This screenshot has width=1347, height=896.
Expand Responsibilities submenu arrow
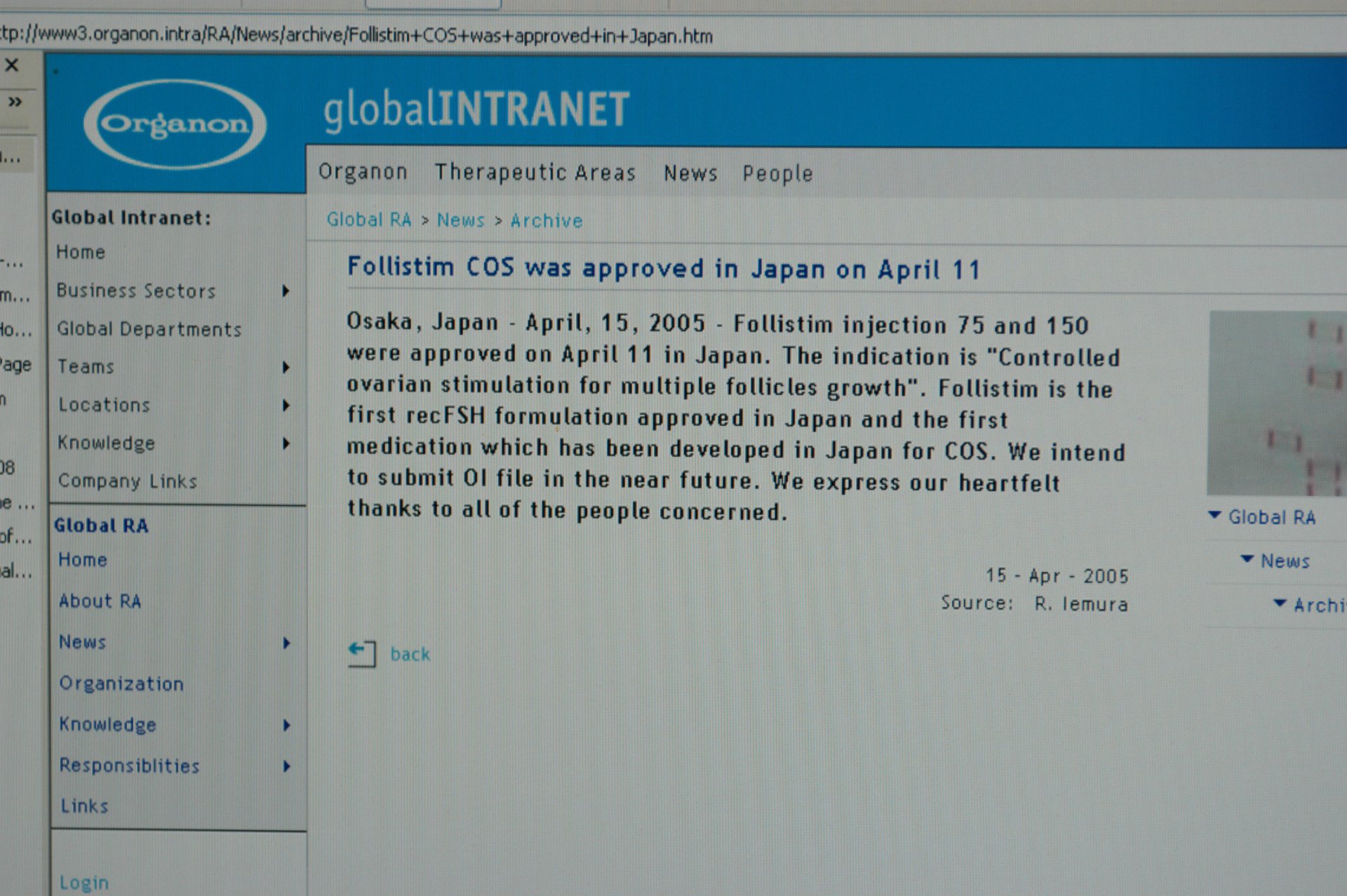pyautogui.click(x=286, y=766)
